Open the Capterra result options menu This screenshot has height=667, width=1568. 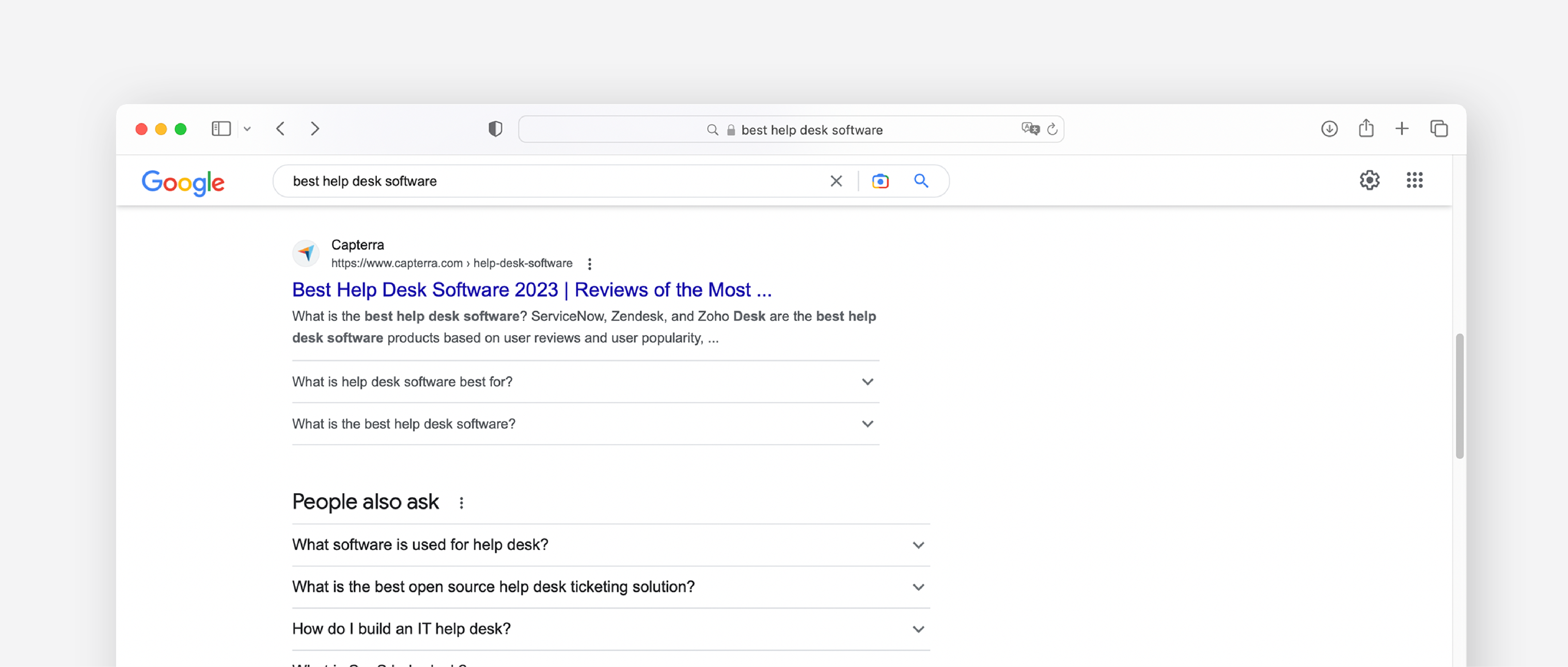click(589, 264)
